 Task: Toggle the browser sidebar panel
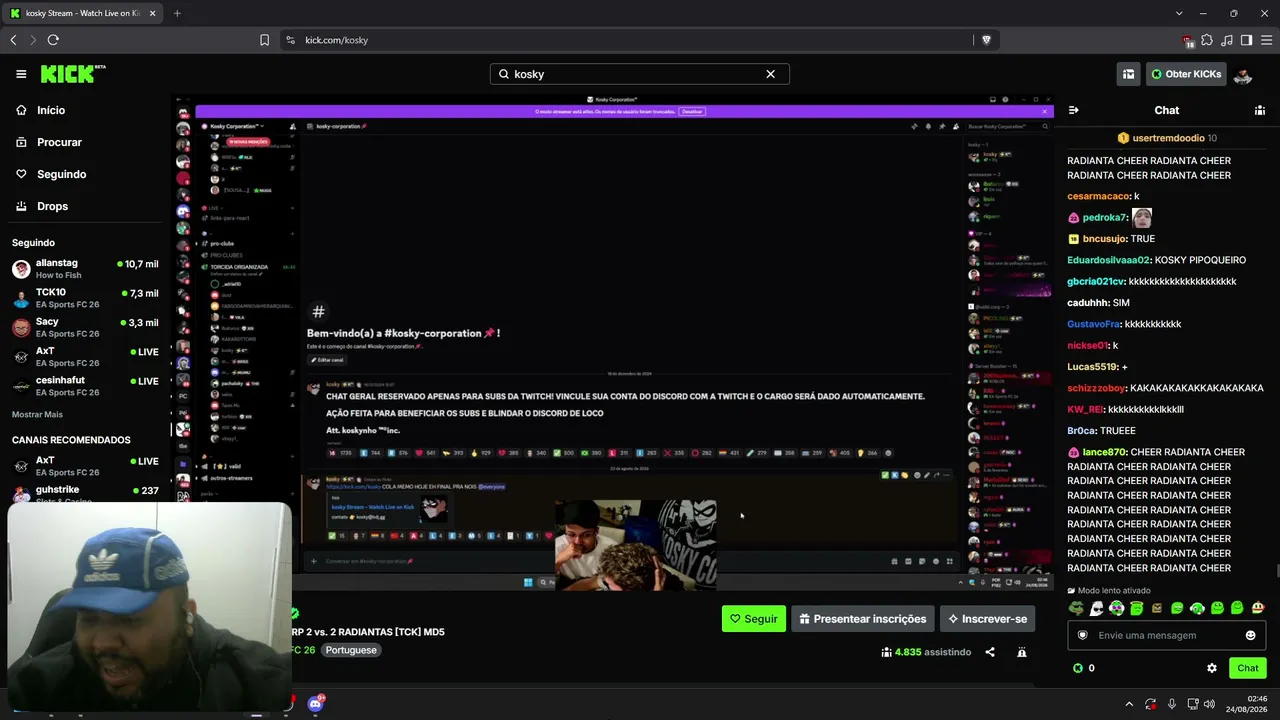(1246, 40)
